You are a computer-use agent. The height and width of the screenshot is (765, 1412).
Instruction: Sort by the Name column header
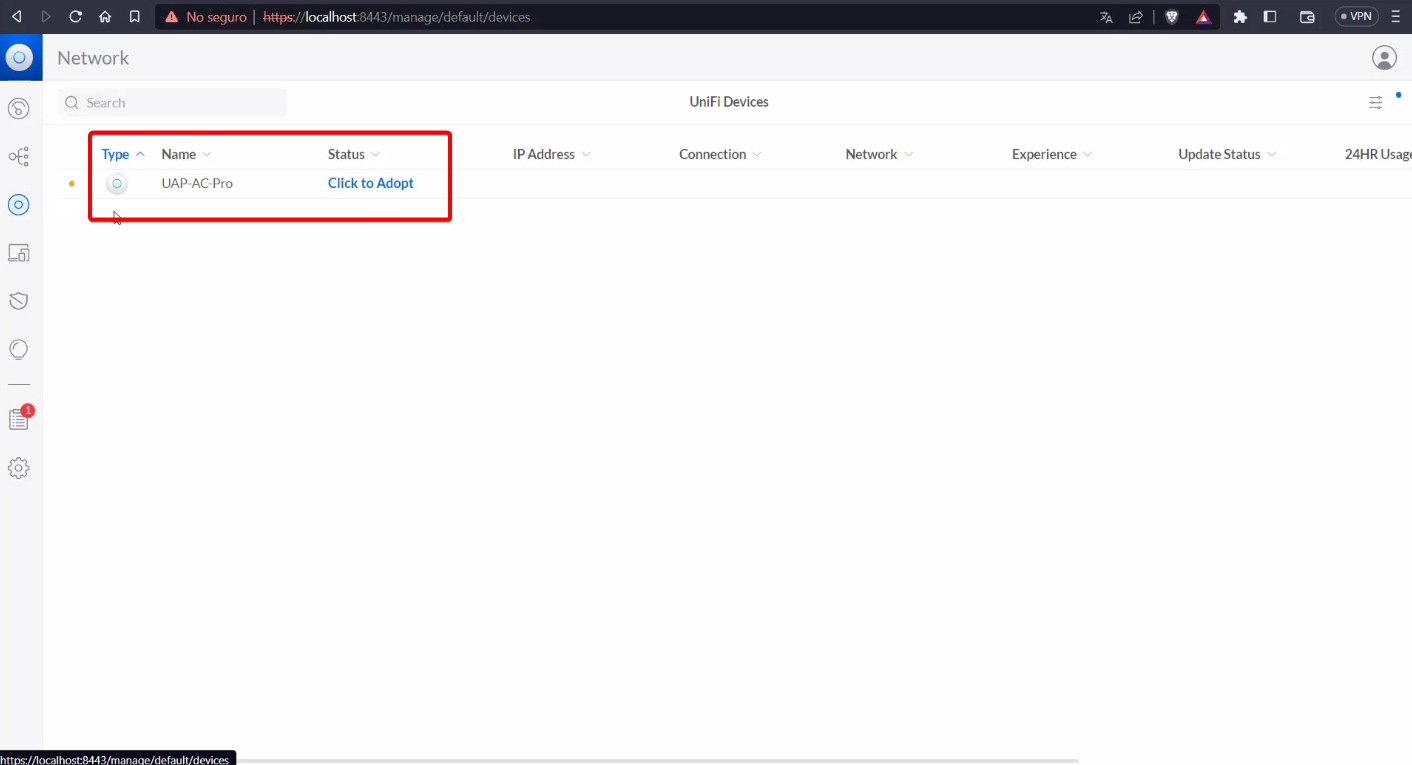186,154
